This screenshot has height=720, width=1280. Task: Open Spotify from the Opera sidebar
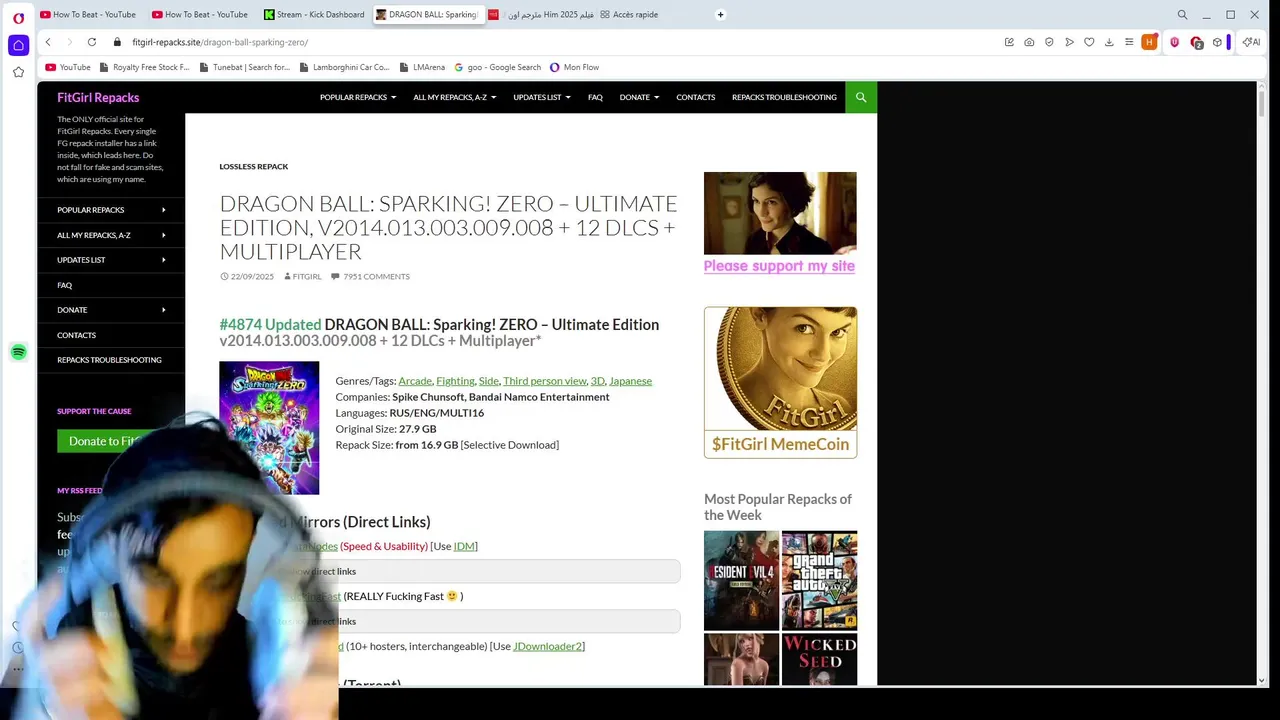[18, 352]
